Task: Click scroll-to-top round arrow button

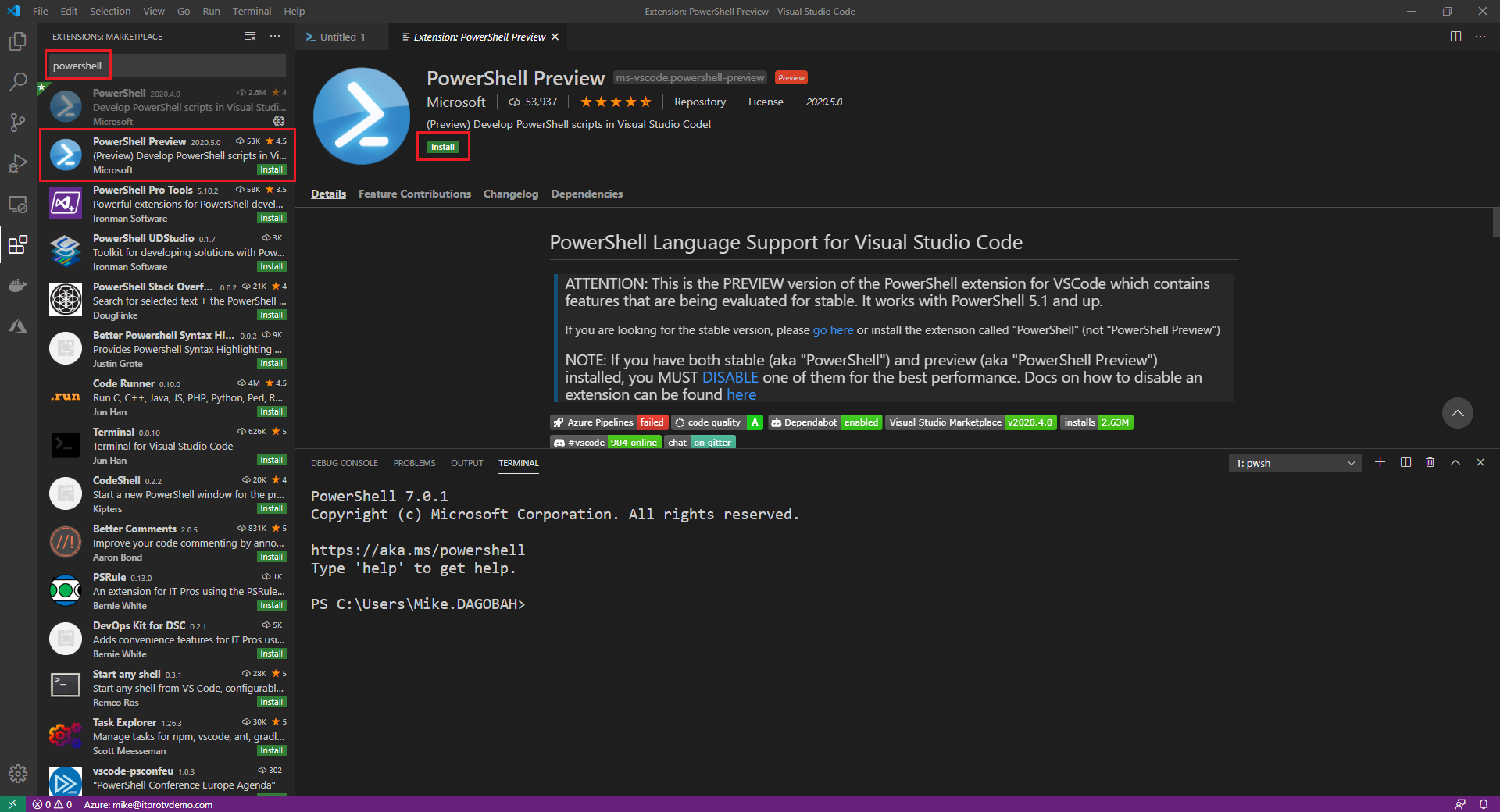Action: point(1458,413)
